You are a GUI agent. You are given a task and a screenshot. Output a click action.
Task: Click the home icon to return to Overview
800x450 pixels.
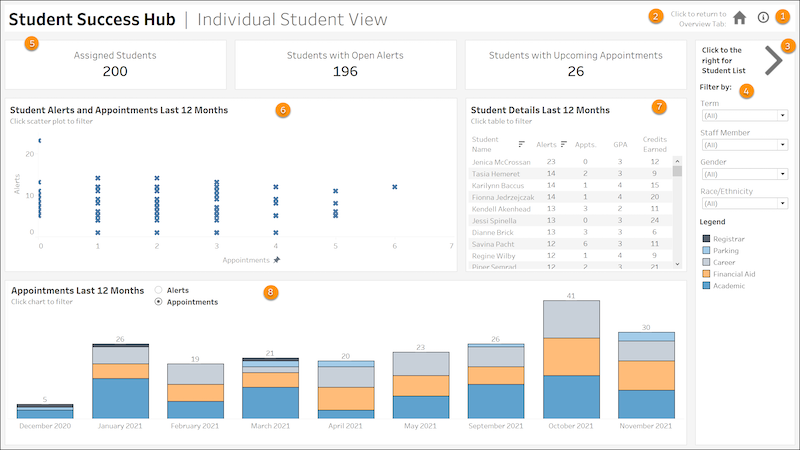pos(740,17)
